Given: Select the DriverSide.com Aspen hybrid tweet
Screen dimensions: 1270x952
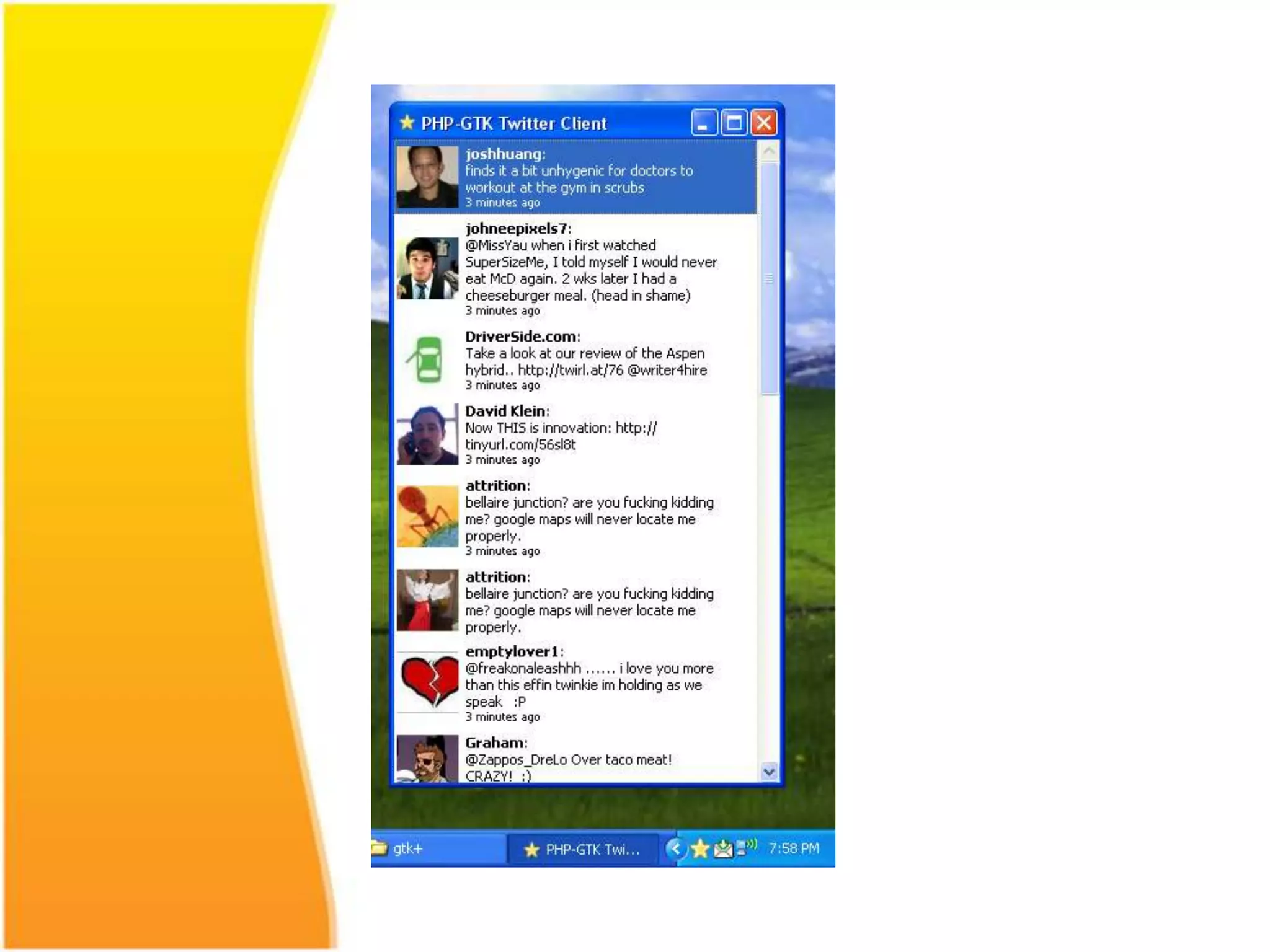Looking at the screenshot, I should point(586,361).
